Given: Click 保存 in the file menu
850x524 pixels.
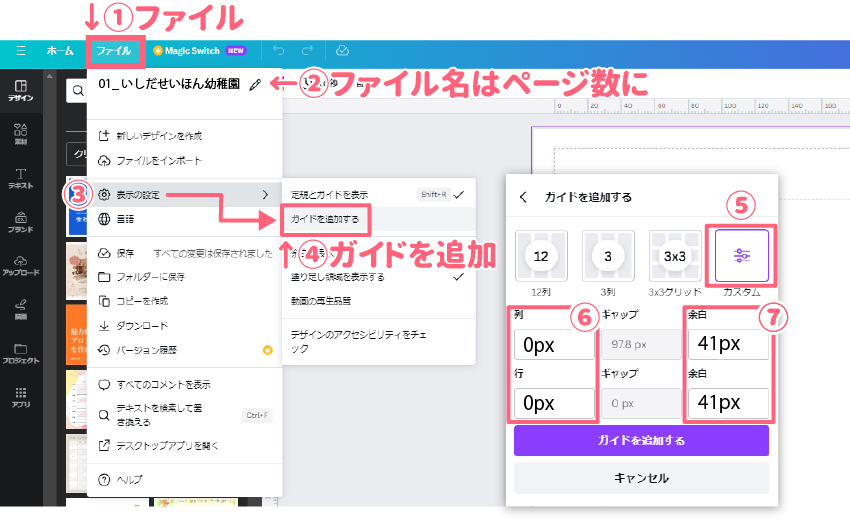Looking at the screenshot, I should click(184, 253).
